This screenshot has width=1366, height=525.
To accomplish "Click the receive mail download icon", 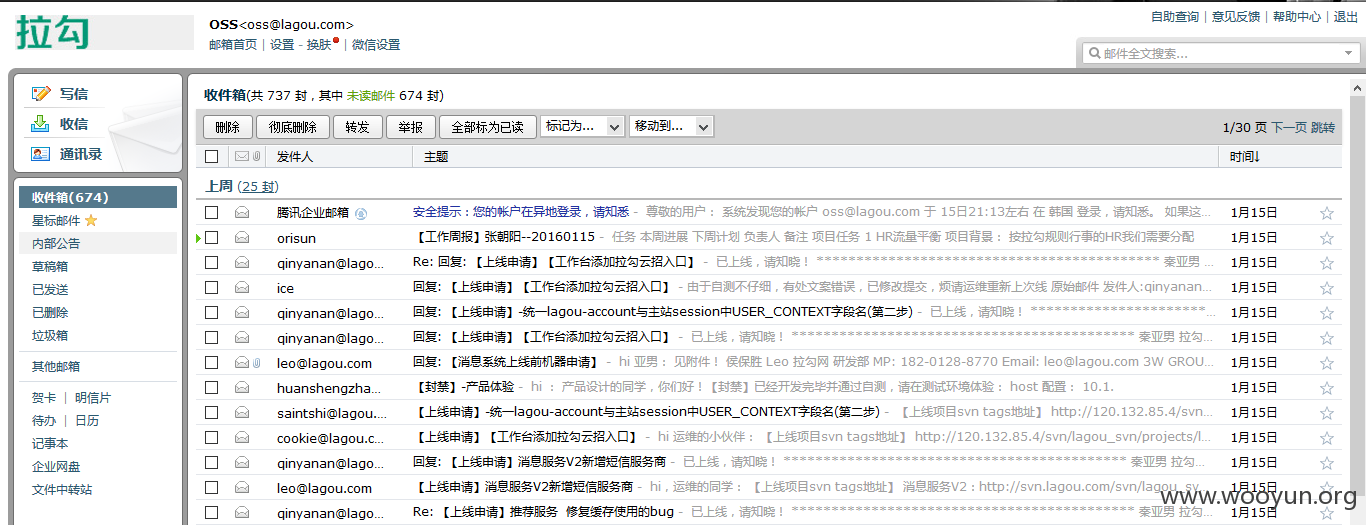I will pos(41,124).
